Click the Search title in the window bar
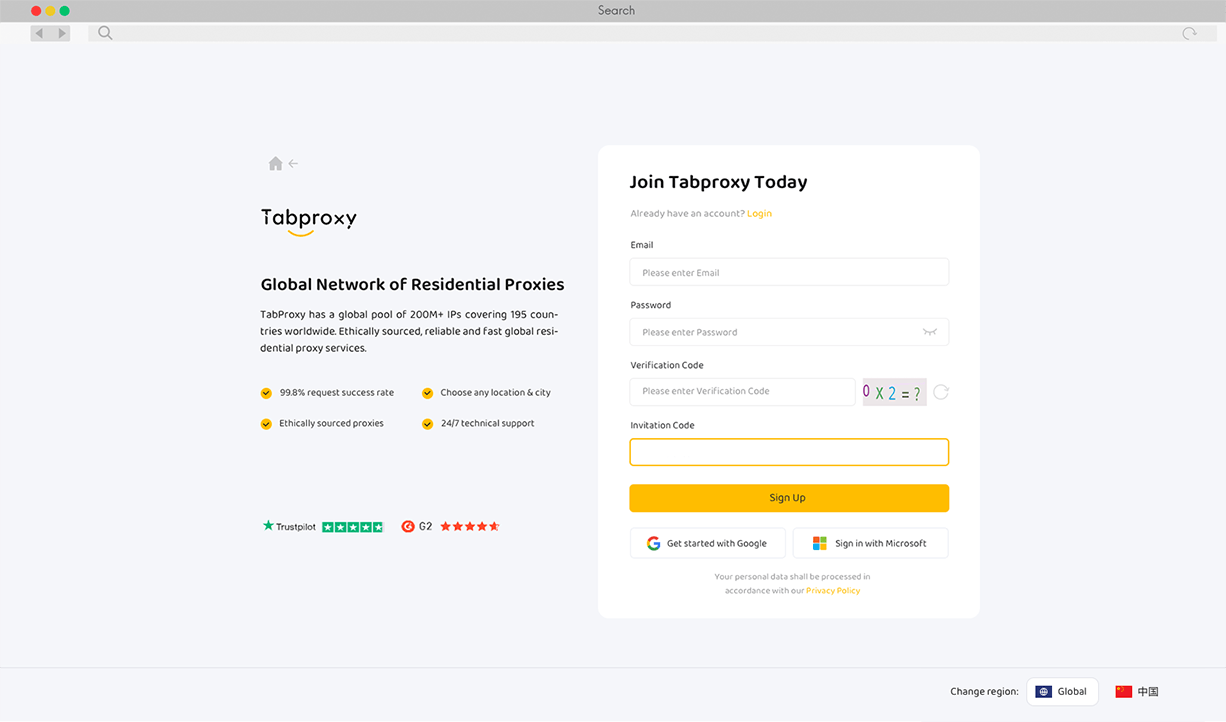Viewport: 1226px width, 722px height. coord(616,10)
